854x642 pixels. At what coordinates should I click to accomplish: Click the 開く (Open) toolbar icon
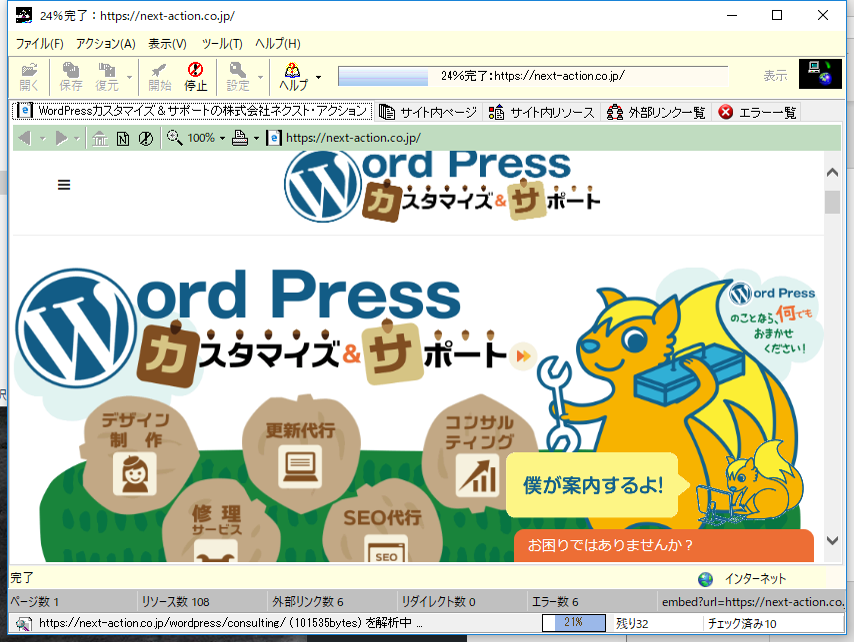29,77
